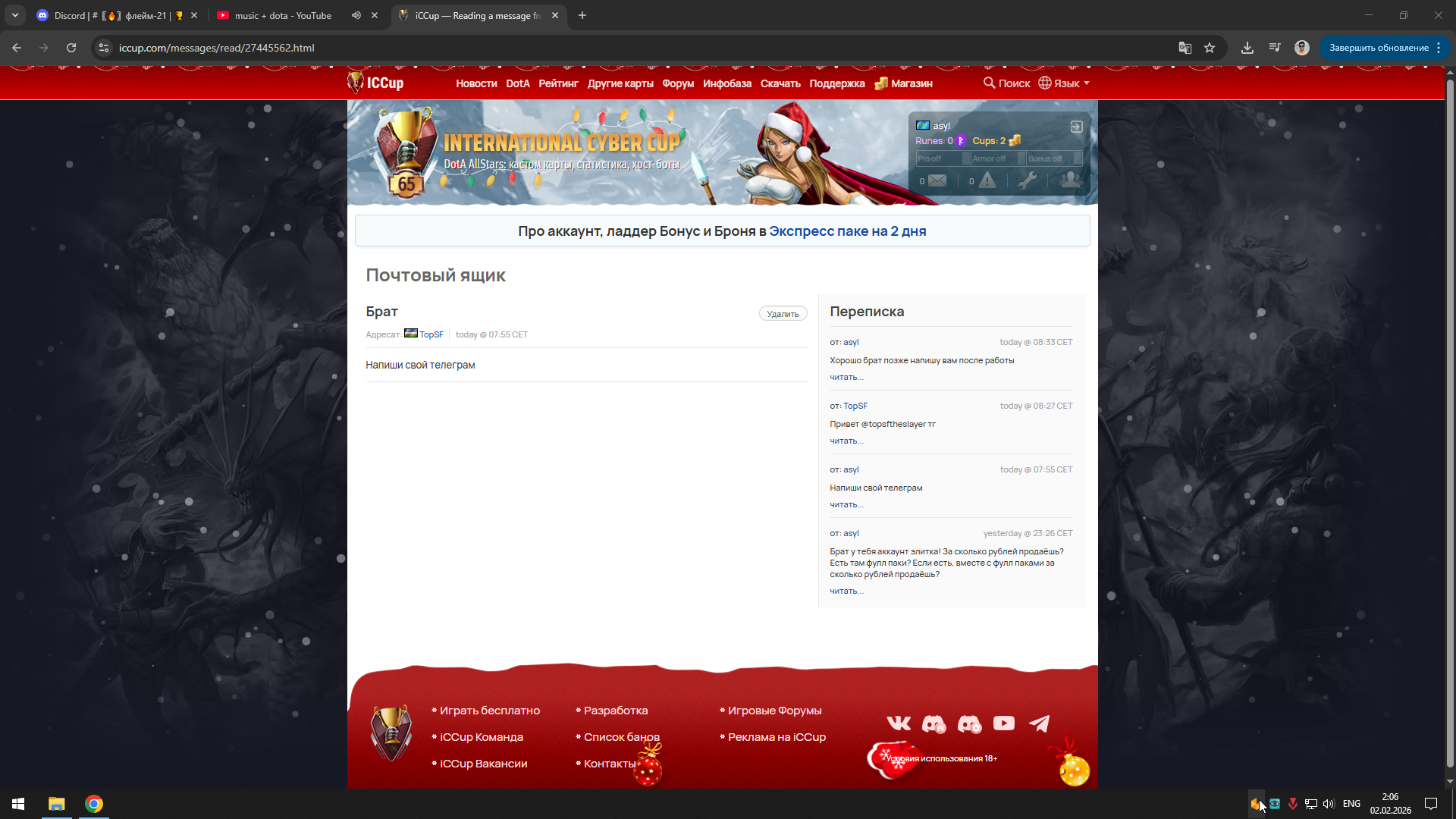The width and height of the screenshot is (1456, 819).
Task: Open the mail envelope icon
Action: (937, 180)
